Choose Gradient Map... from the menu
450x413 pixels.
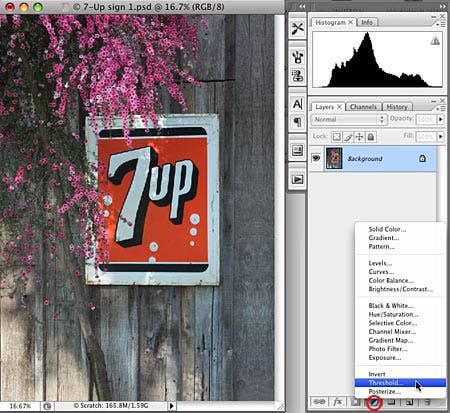pyautogui.click(x=400, y=340)
